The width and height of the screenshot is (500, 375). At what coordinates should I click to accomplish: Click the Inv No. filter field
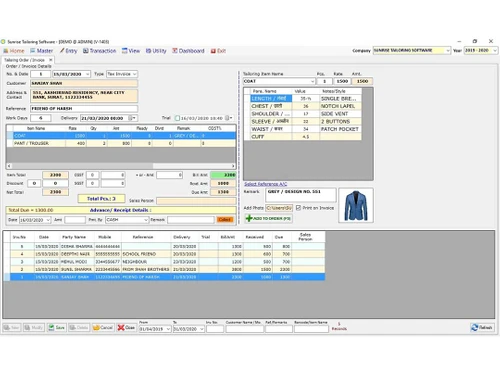[x=215, y=329]
